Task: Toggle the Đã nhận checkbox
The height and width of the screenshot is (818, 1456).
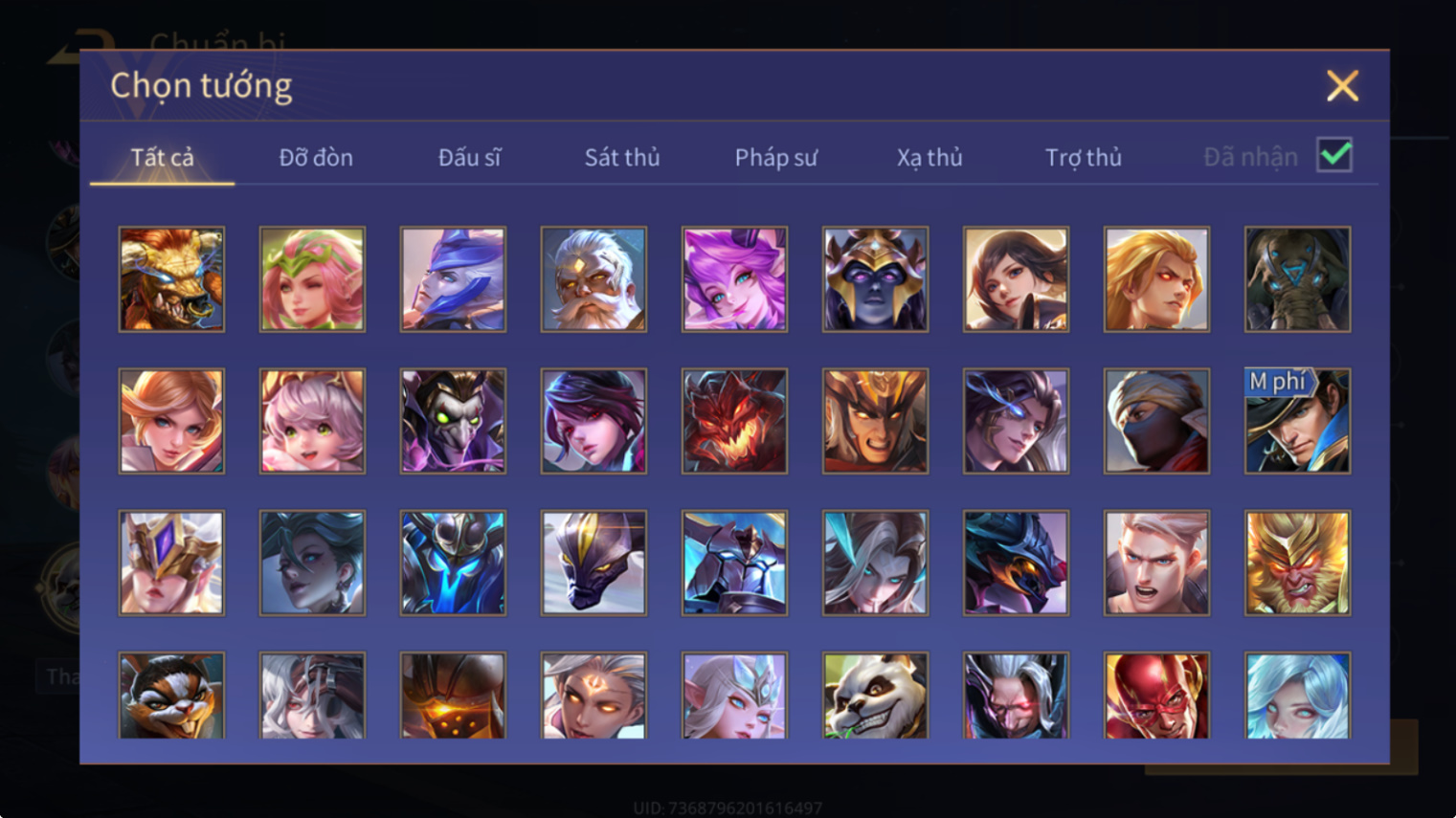Action: [x=1334, y=155]
